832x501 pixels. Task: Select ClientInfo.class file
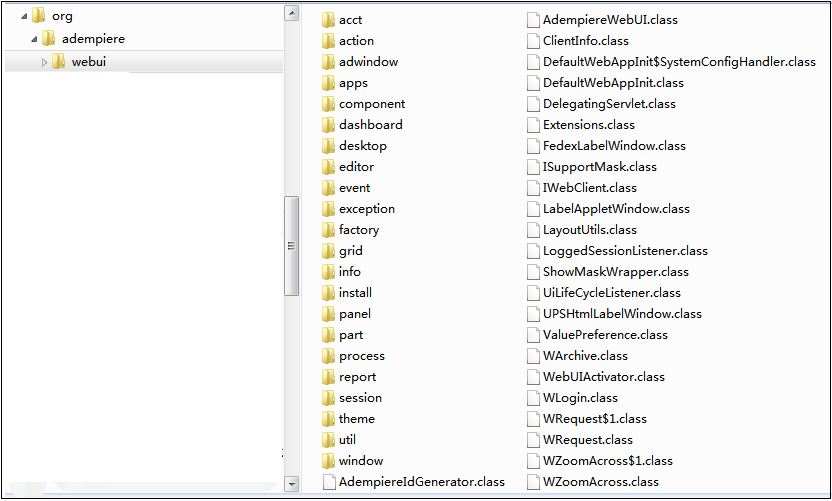[577, 41]
